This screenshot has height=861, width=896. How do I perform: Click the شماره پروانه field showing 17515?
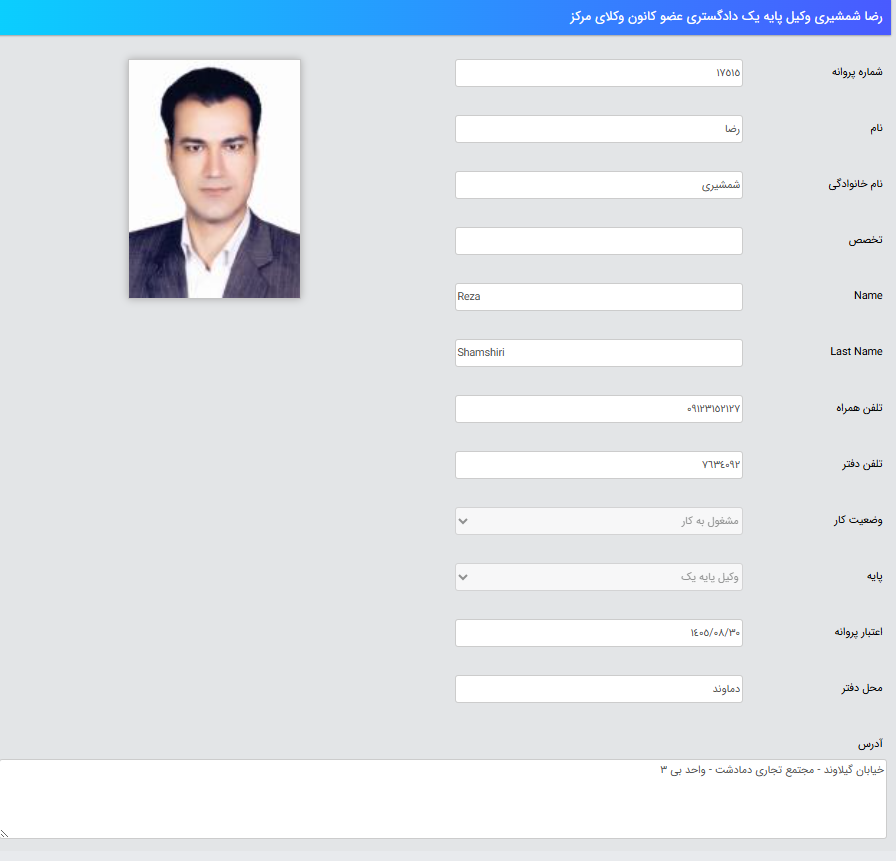598,72
